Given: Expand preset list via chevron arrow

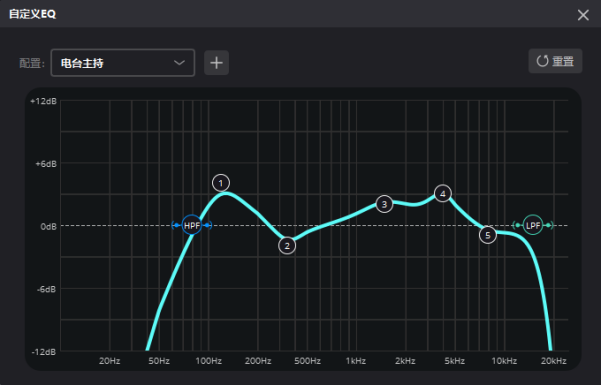Looking at the screenshot, I should pyautogui.click(x=179, y=63).
